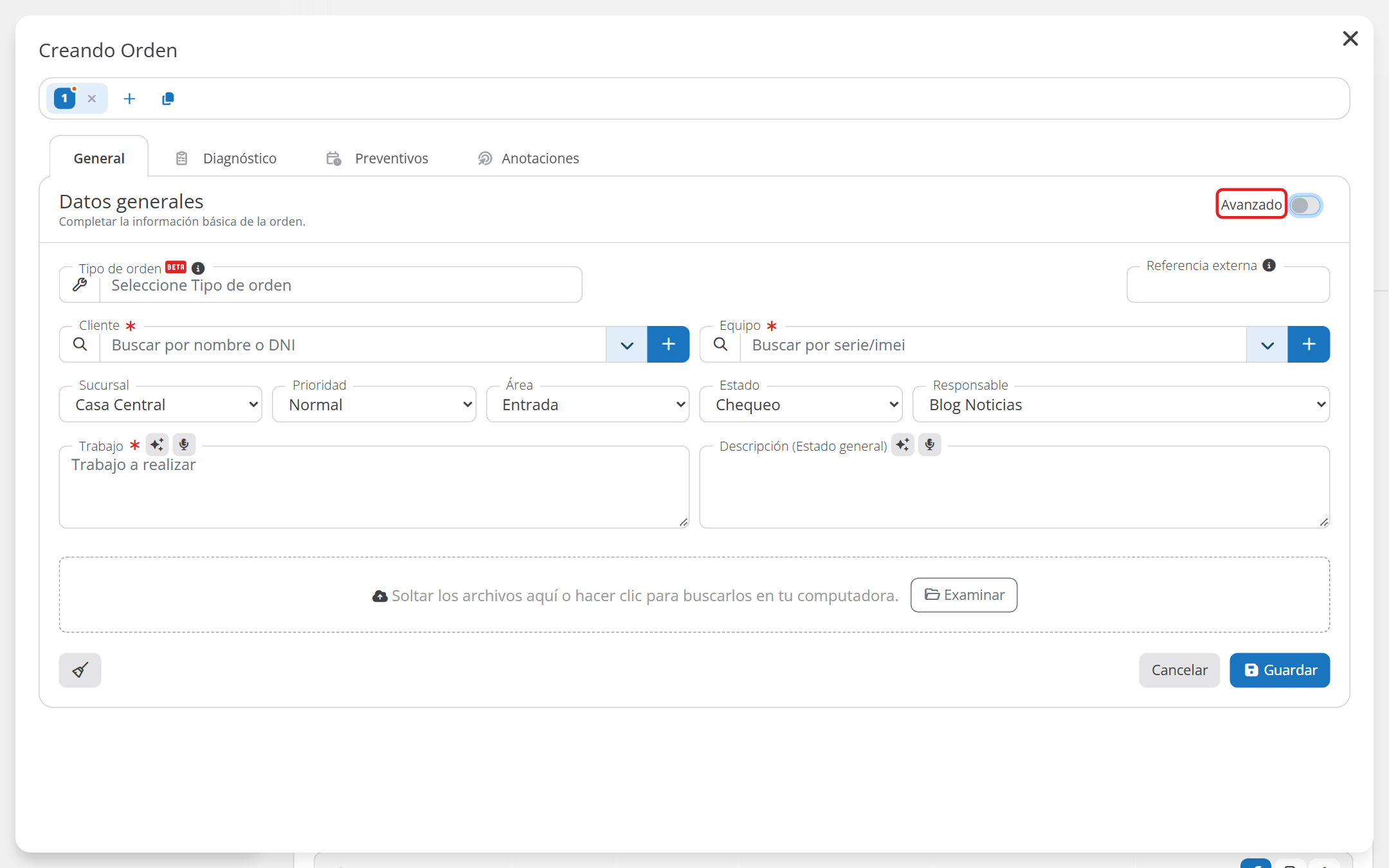Viewport: 1389px width, 868px height.
Task: Switch to the Anotaciones tab
Action: 528,158
